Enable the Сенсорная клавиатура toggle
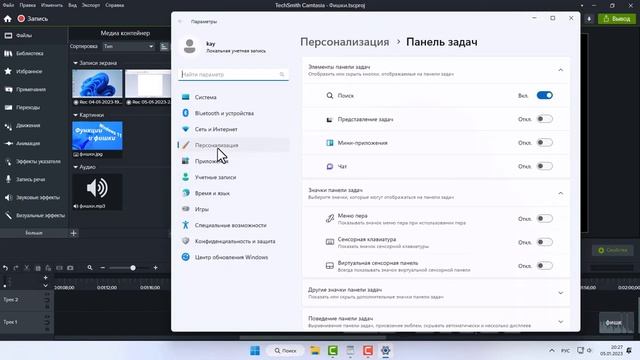Screen dimensions: 640x360 pos(544,242)
